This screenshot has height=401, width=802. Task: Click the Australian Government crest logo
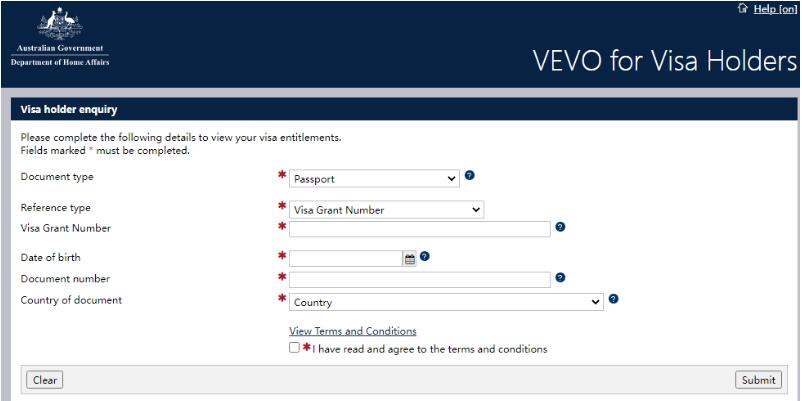[60, 37]
